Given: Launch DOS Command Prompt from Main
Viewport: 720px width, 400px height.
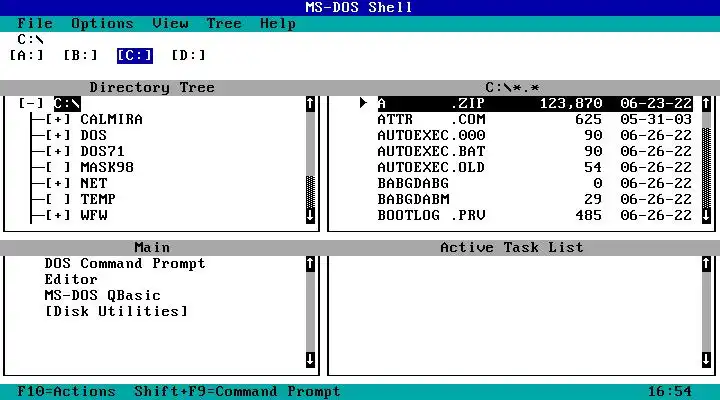Looking at the screenshot, I should click(x=125, y=264).
